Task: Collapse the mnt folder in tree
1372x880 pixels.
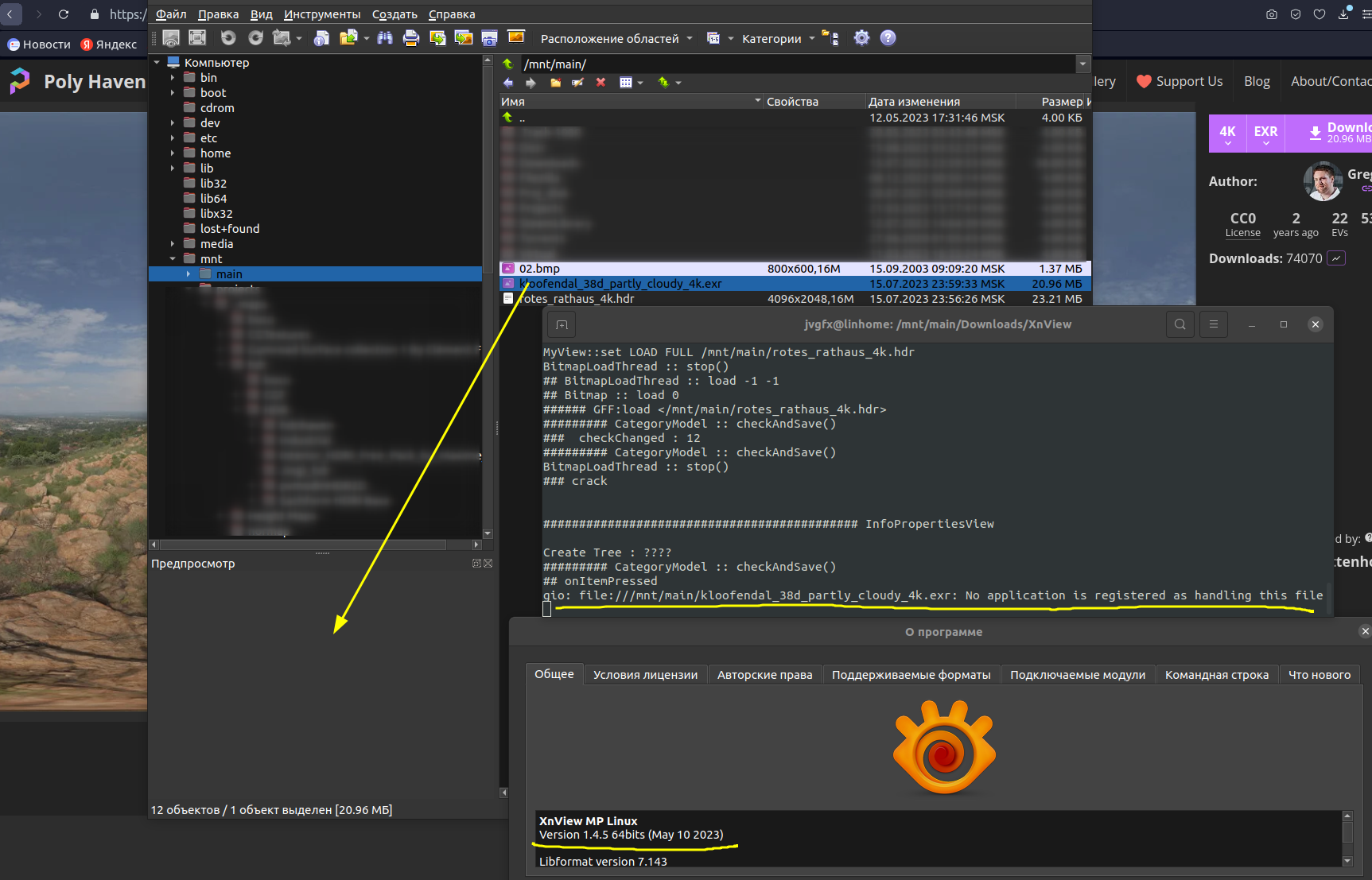Action: 173,259
